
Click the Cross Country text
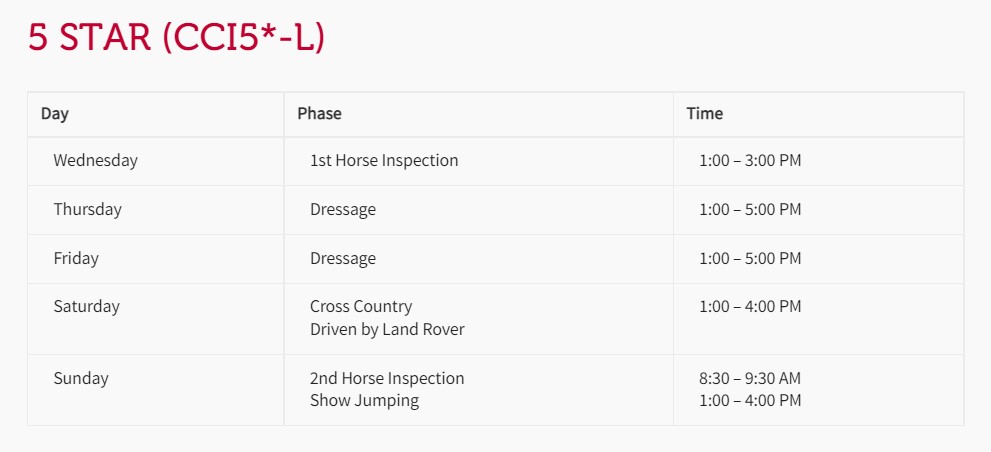point(362,307)
